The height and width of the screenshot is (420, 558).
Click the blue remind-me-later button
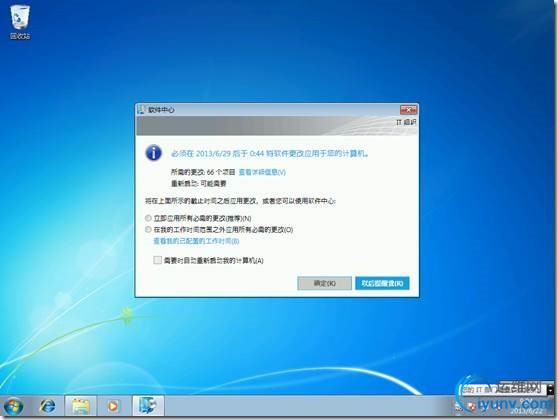382,283
